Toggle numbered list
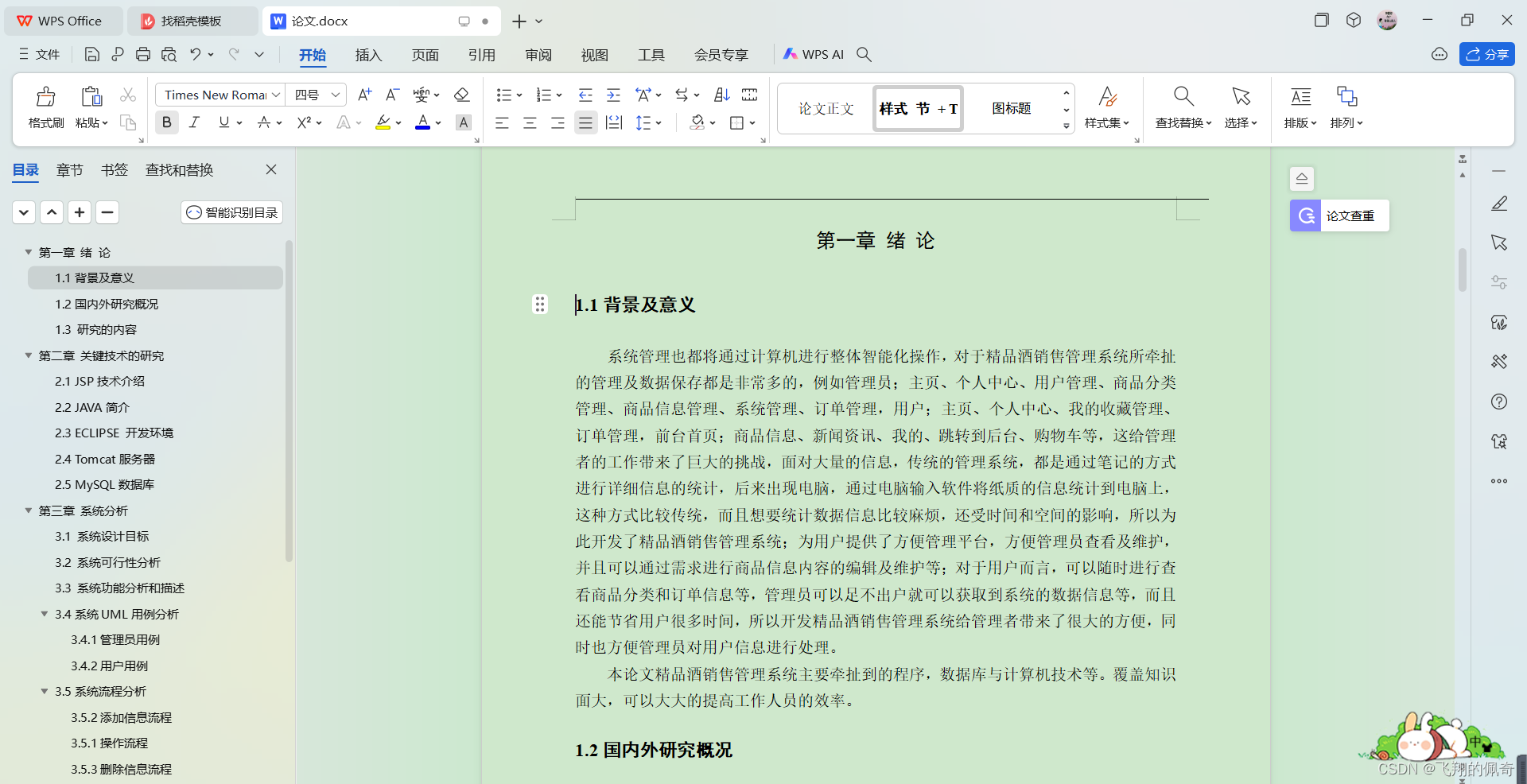 tap(544, 95)
